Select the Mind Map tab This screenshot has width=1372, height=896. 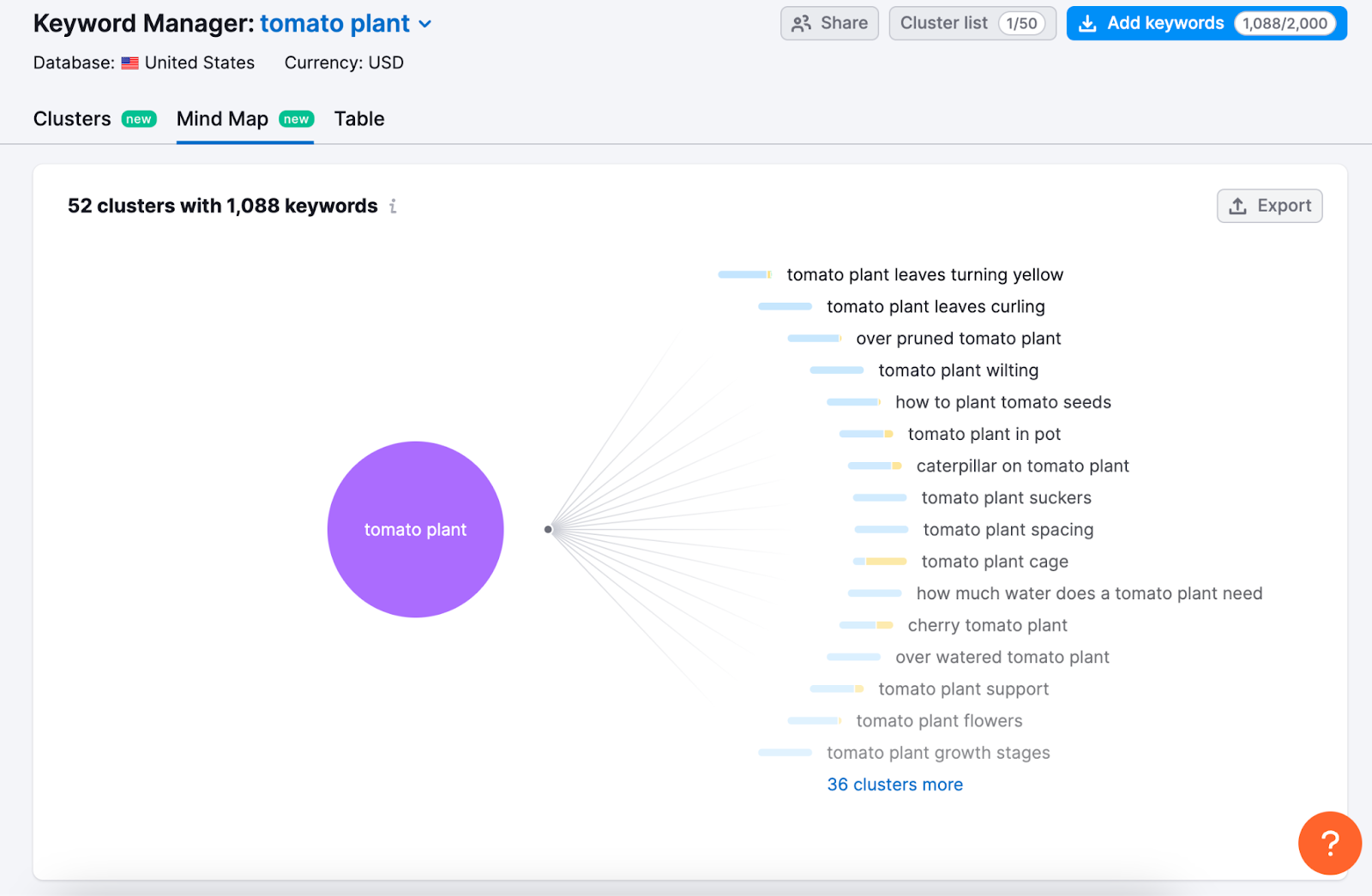coord(222,118)
